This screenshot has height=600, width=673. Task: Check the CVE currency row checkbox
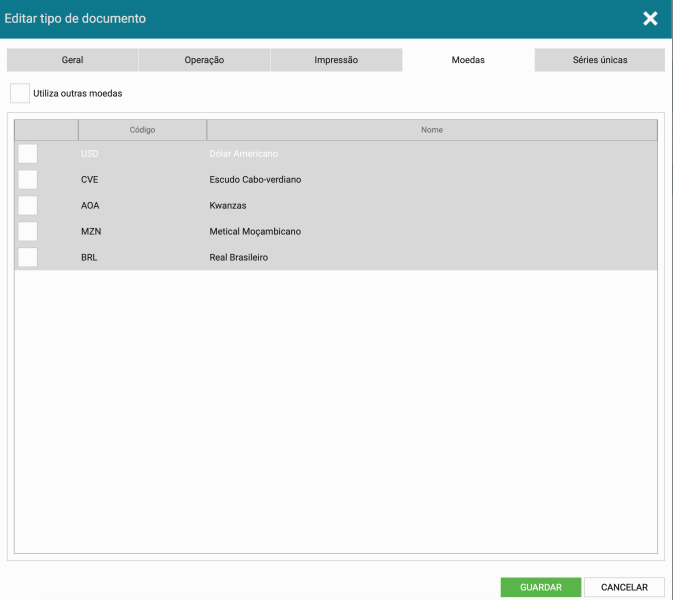tap(28, 180)
